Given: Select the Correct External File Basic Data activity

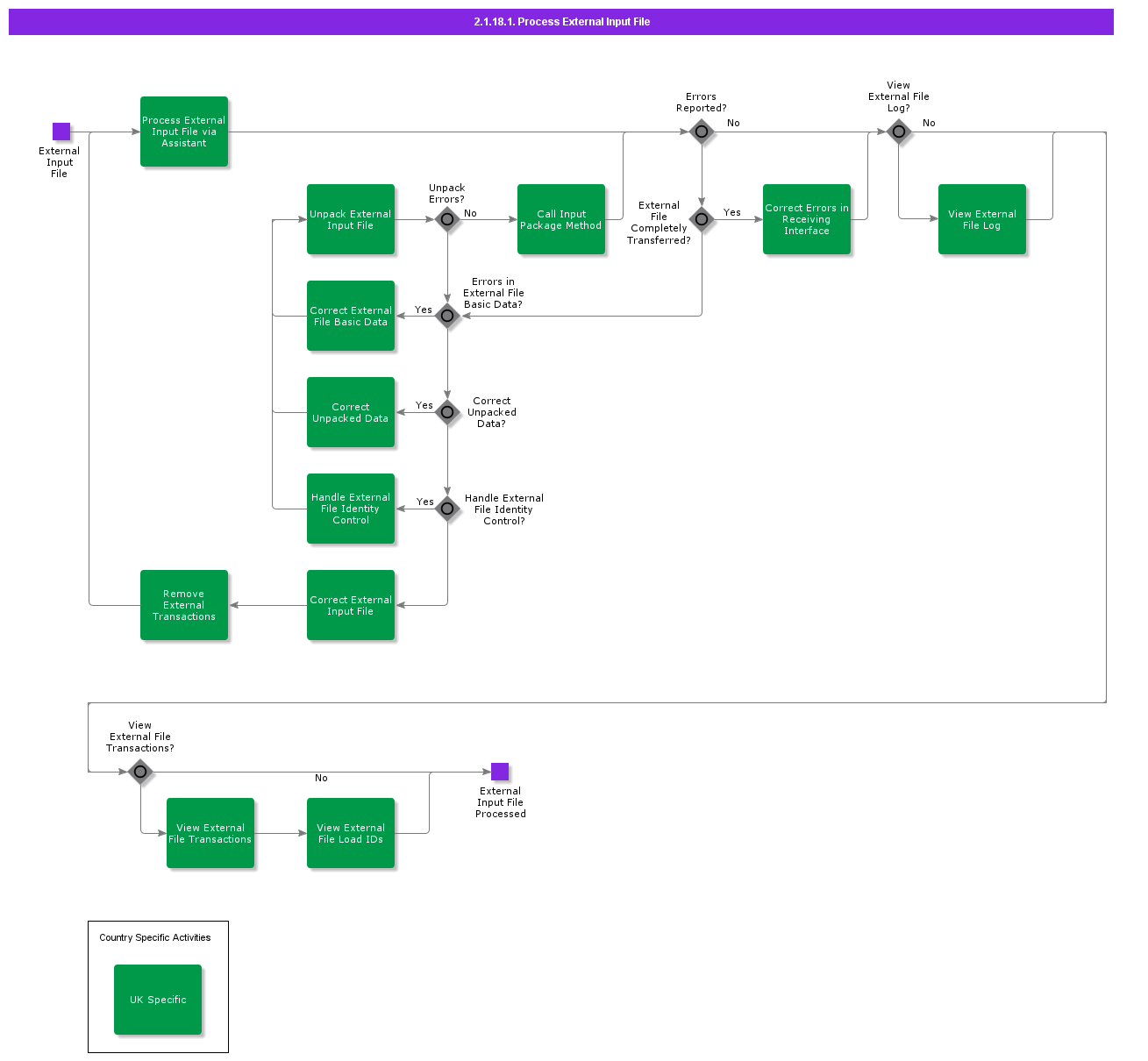Looking at the screenshot, I should pyautogui.click(x=350, y=316).
